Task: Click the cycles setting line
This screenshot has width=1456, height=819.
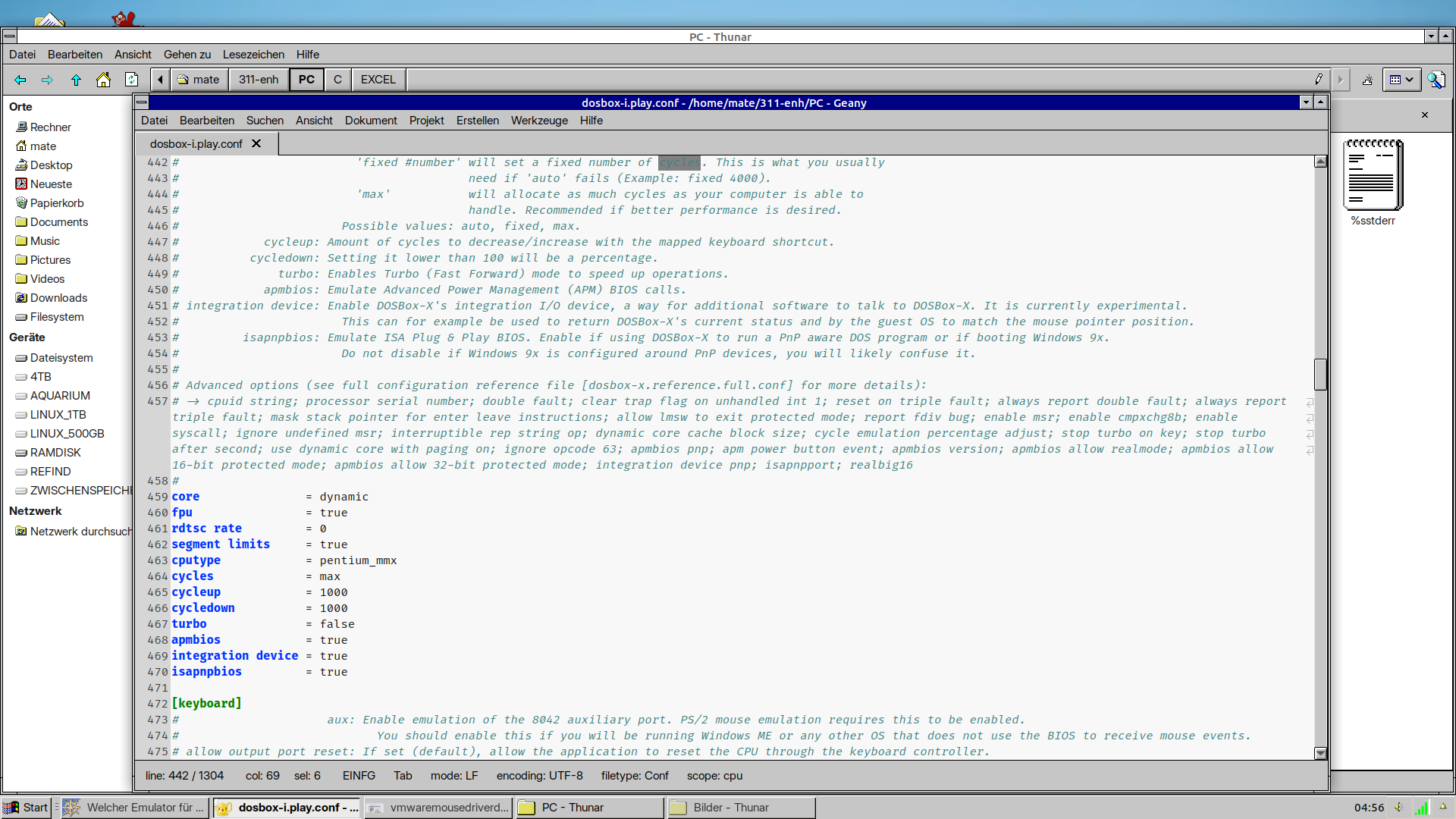Action: [256, 576]
